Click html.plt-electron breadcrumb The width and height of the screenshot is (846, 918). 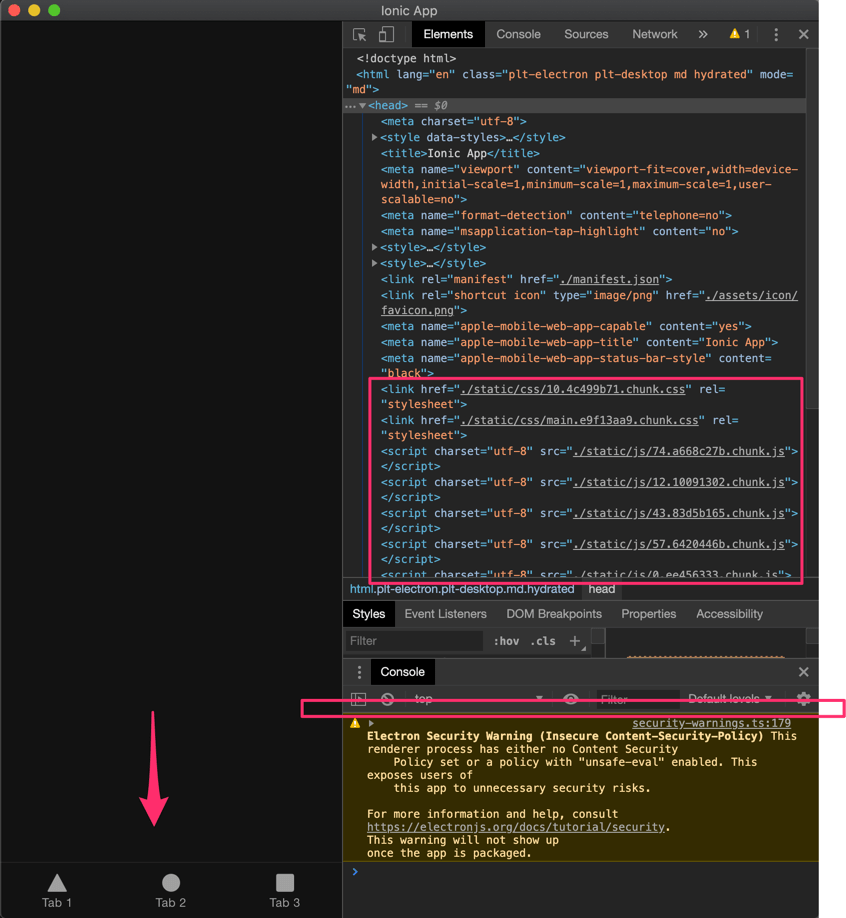(462, 589)
